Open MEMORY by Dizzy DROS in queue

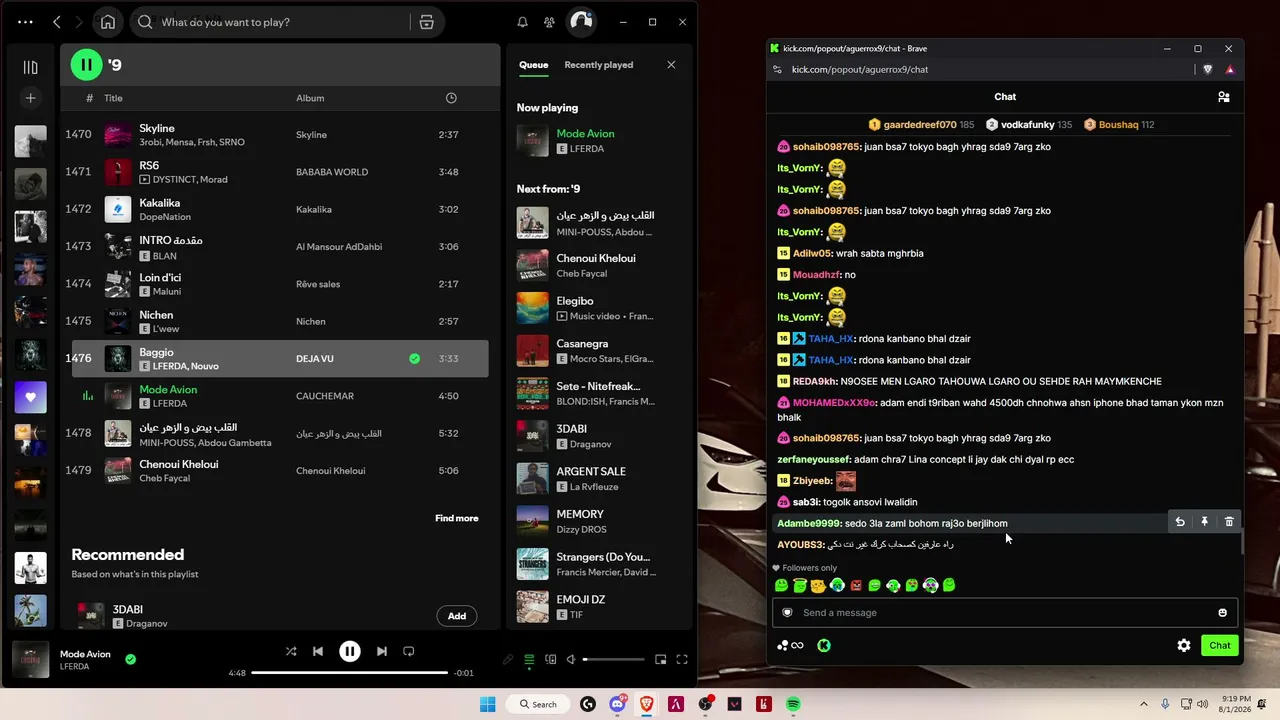[596, 521]
